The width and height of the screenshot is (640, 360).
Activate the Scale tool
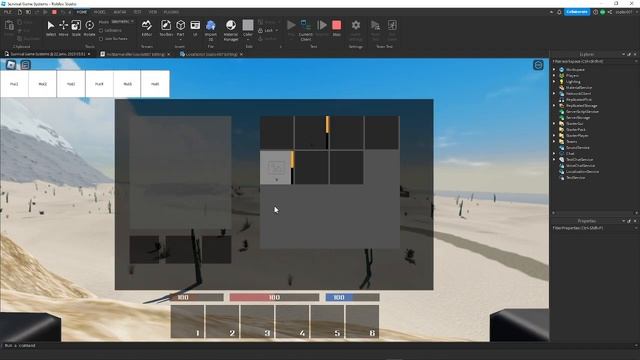[76, 28]
